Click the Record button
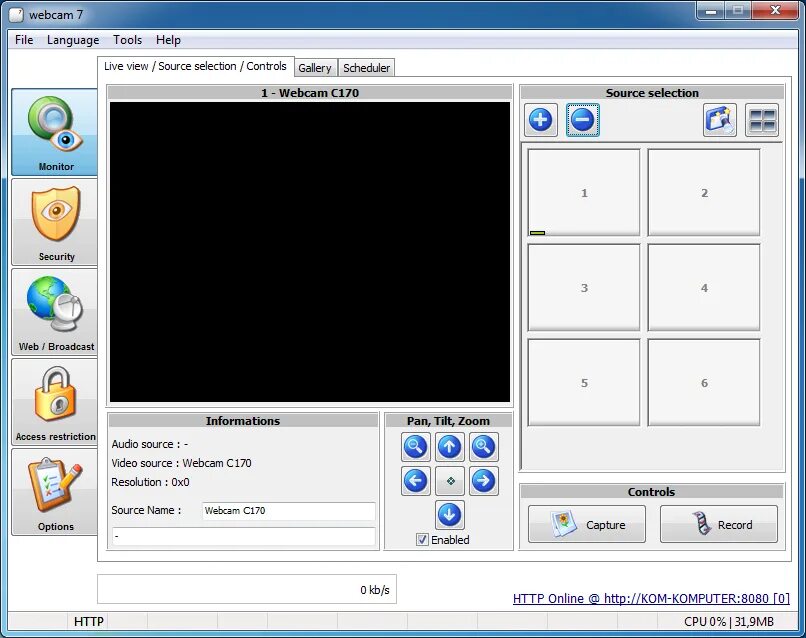 pyautogui.click(x=719, y=524)
